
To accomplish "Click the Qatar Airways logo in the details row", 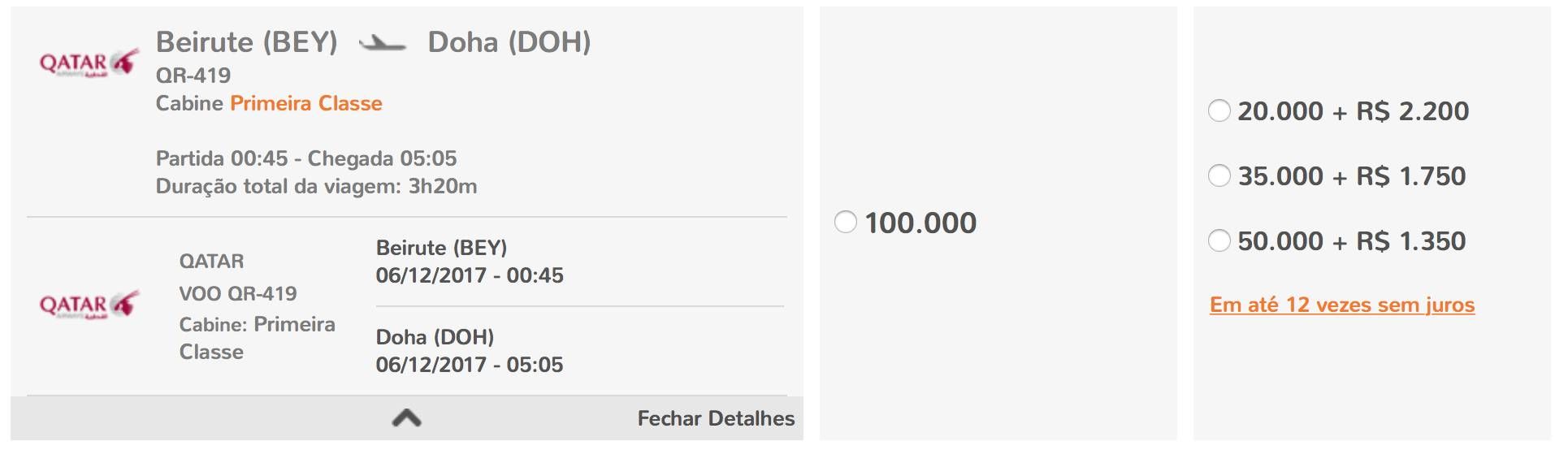I will point(89,305).
